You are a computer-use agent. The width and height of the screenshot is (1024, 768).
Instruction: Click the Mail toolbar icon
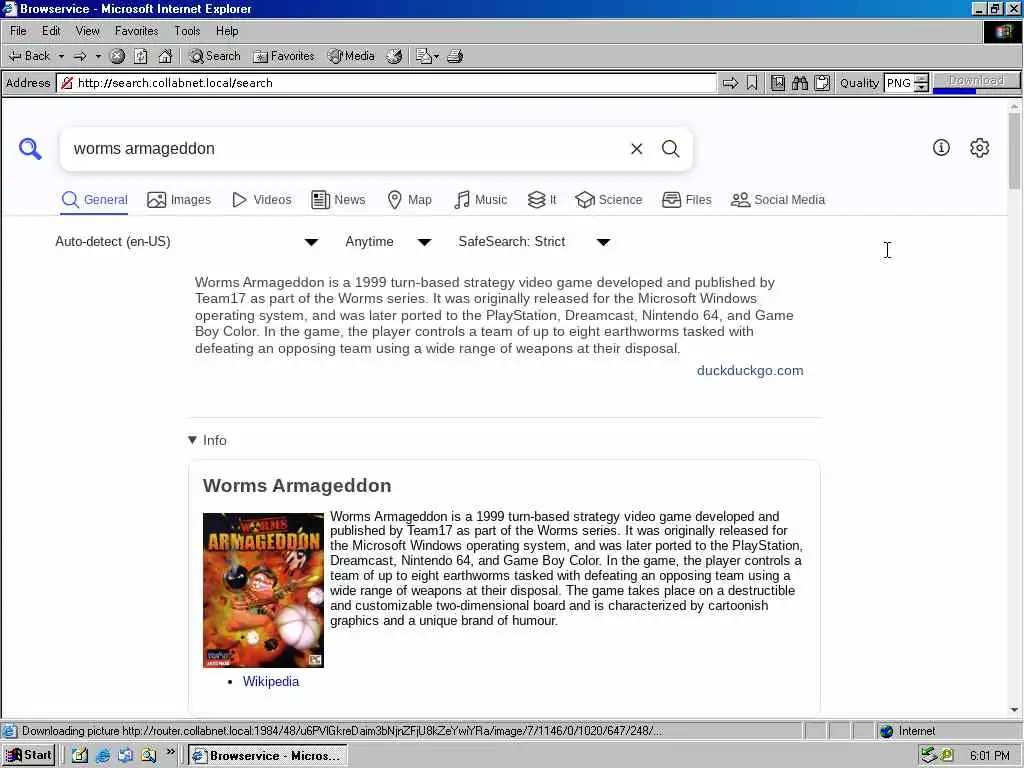(x=427, y=56)
